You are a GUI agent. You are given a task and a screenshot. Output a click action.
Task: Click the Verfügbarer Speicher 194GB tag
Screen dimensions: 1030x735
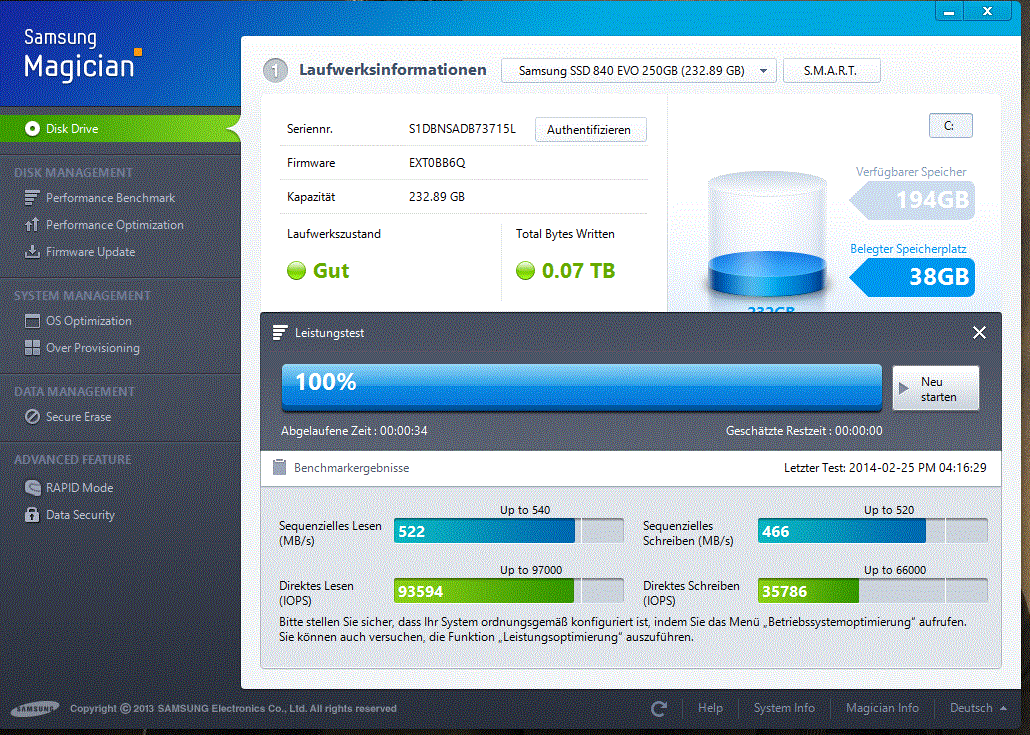coord(912,200)
